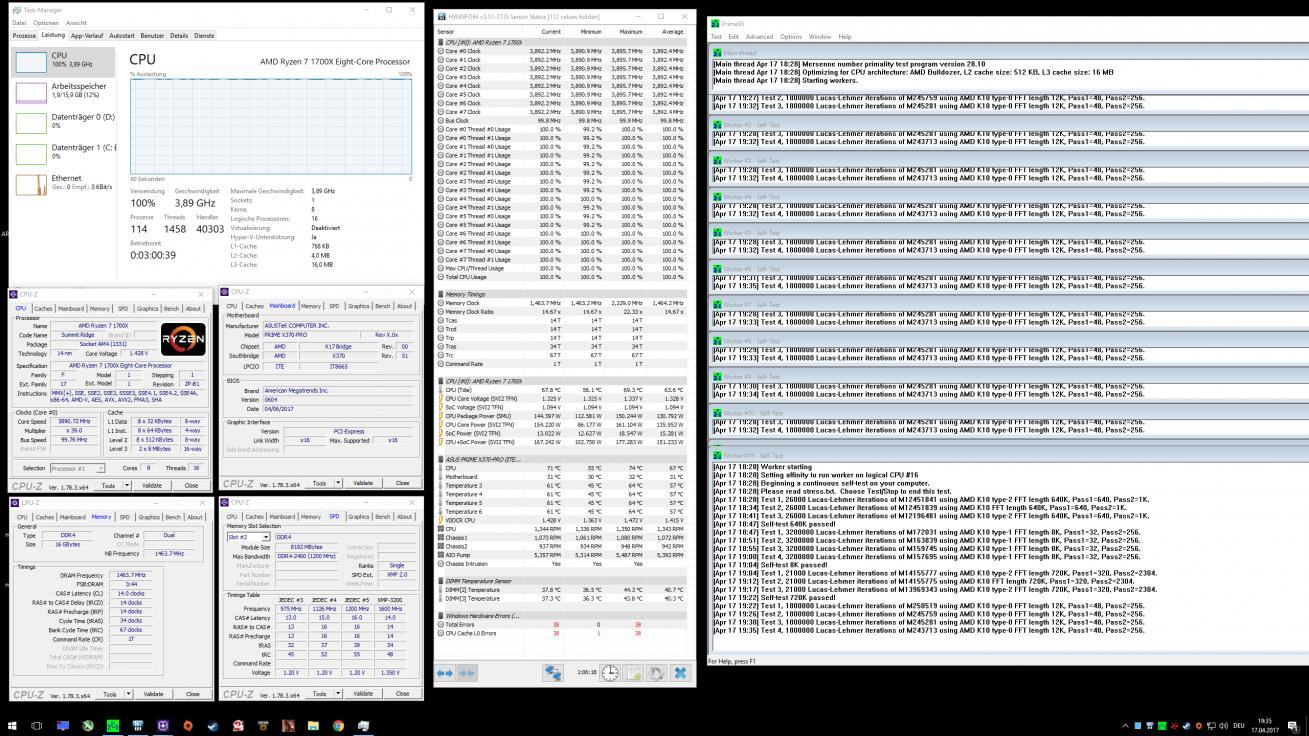
Task: Collapse Windows Hardware Errors group in HWiNFO
Action: click(x=442, y=615)
